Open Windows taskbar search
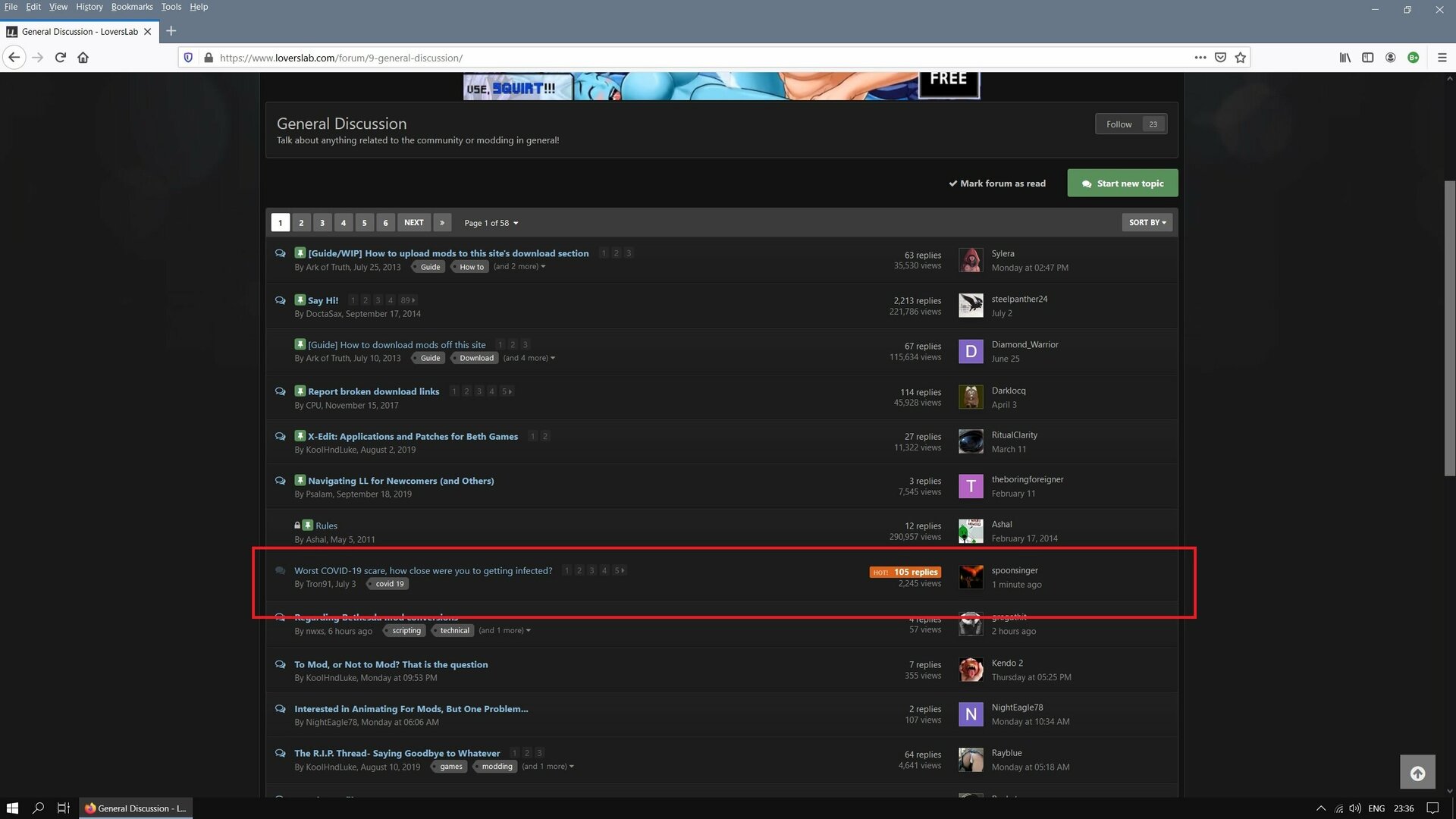Image resolution: width=1456 pixels, height=819 pixels. (x=38, y=808)
